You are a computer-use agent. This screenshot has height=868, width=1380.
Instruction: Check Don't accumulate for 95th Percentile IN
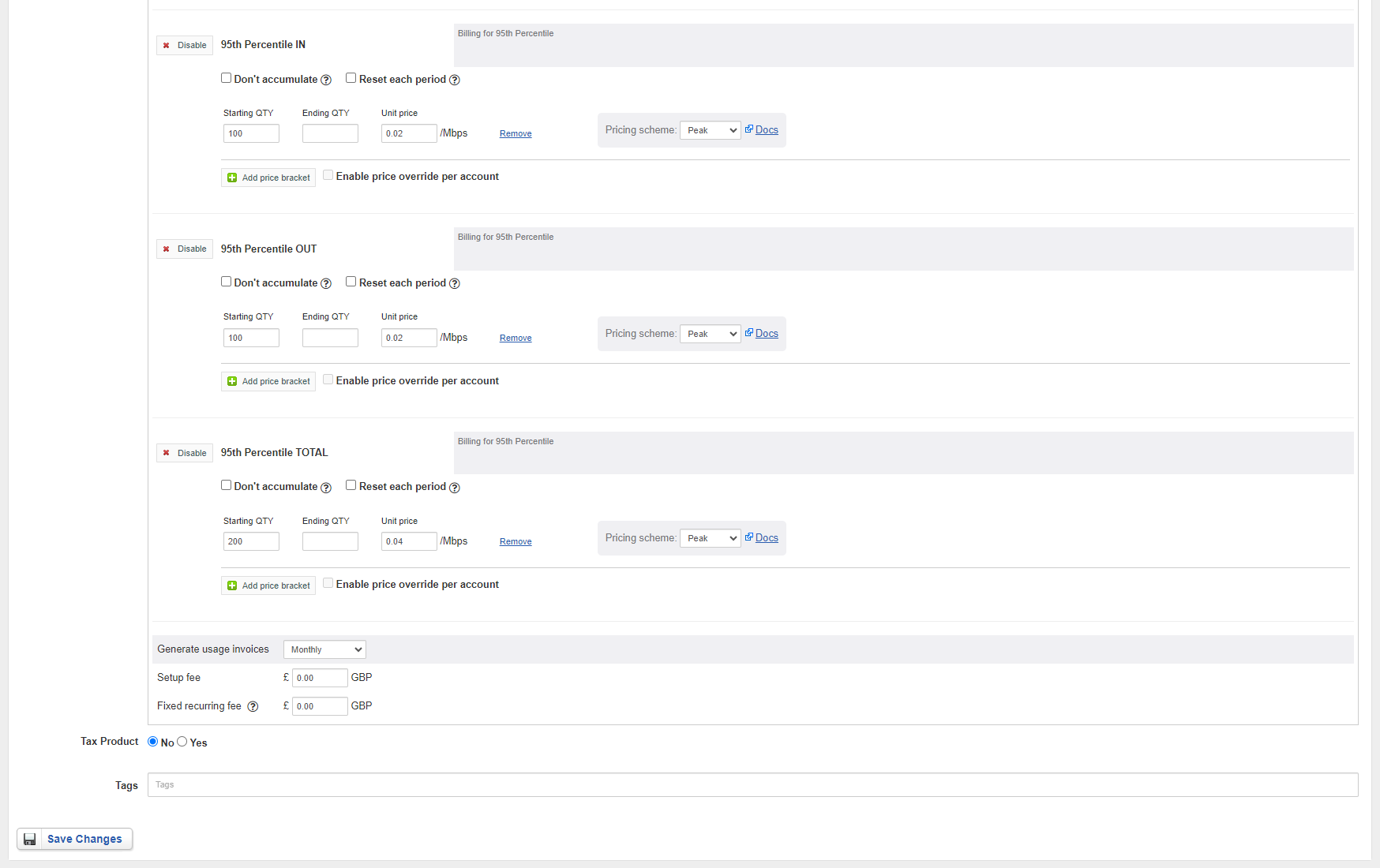226,77
